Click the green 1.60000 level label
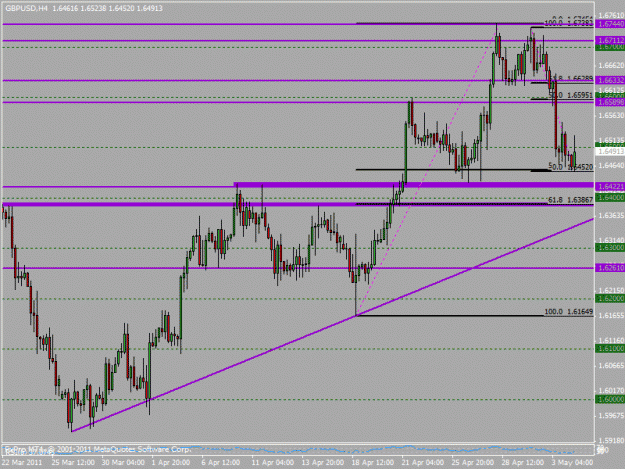Image resolution: width=625 pixels, height=469 pixels. (x=610, y=399)
